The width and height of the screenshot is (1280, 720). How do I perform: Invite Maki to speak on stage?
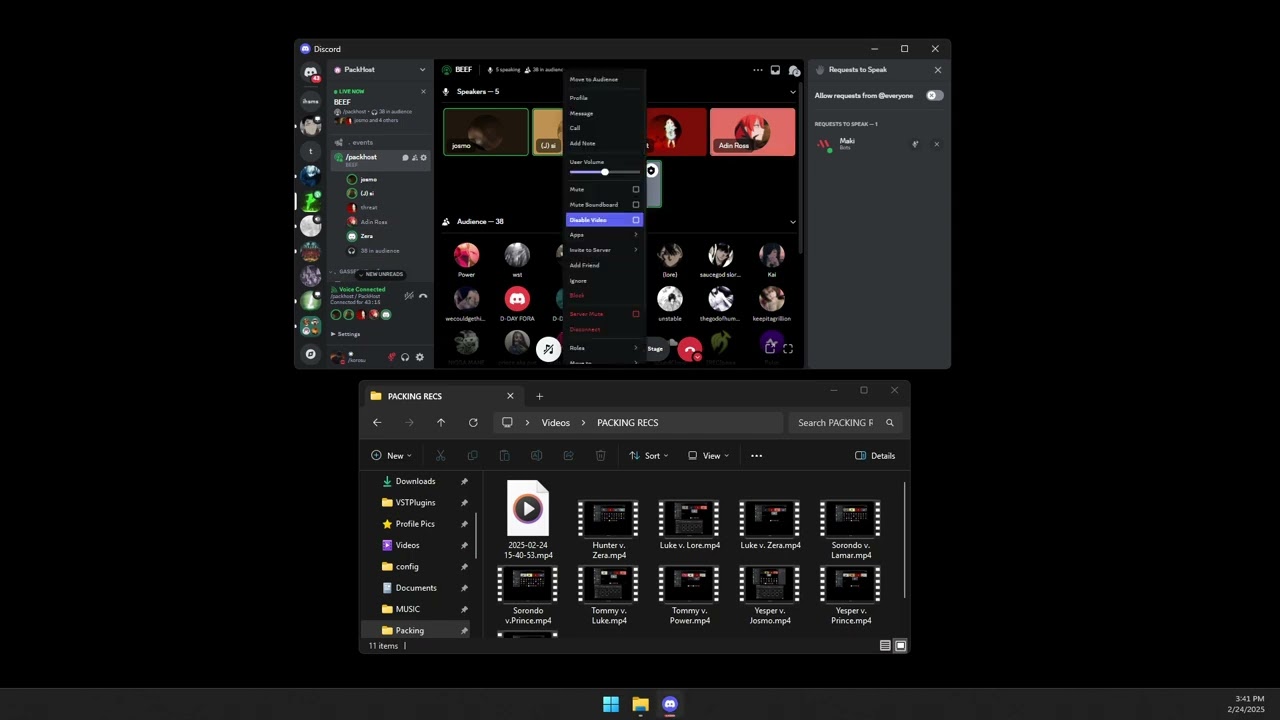(x=915, y=144)
